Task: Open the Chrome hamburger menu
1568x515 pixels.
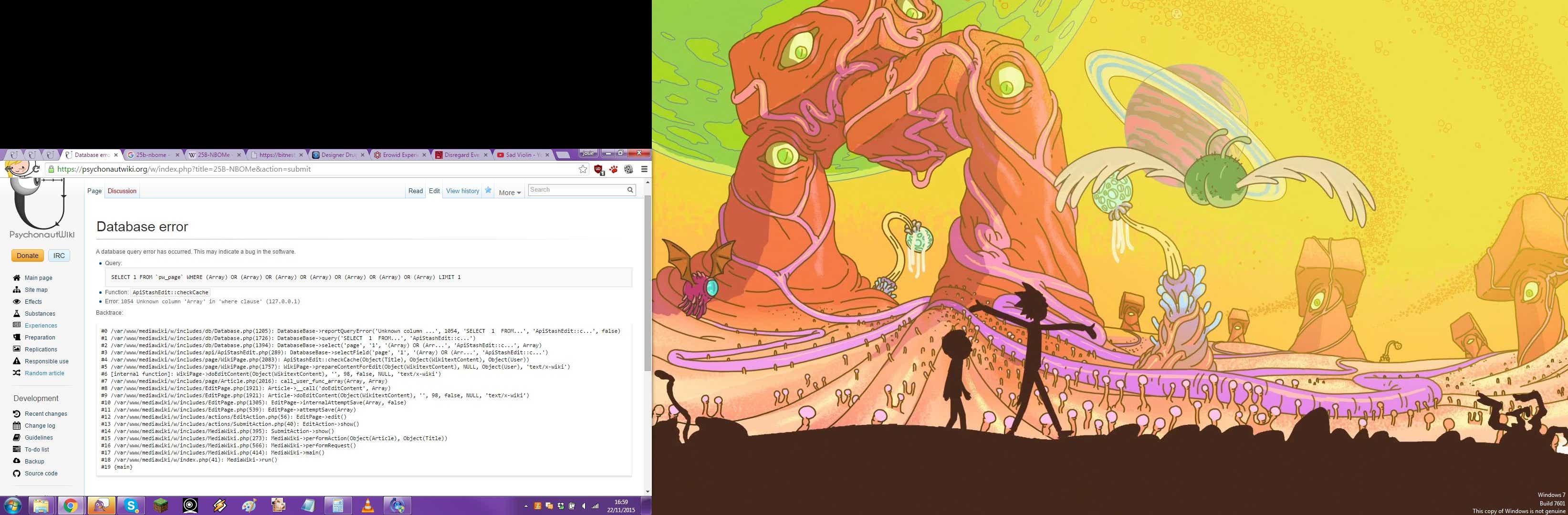Action: pos(644,170)
